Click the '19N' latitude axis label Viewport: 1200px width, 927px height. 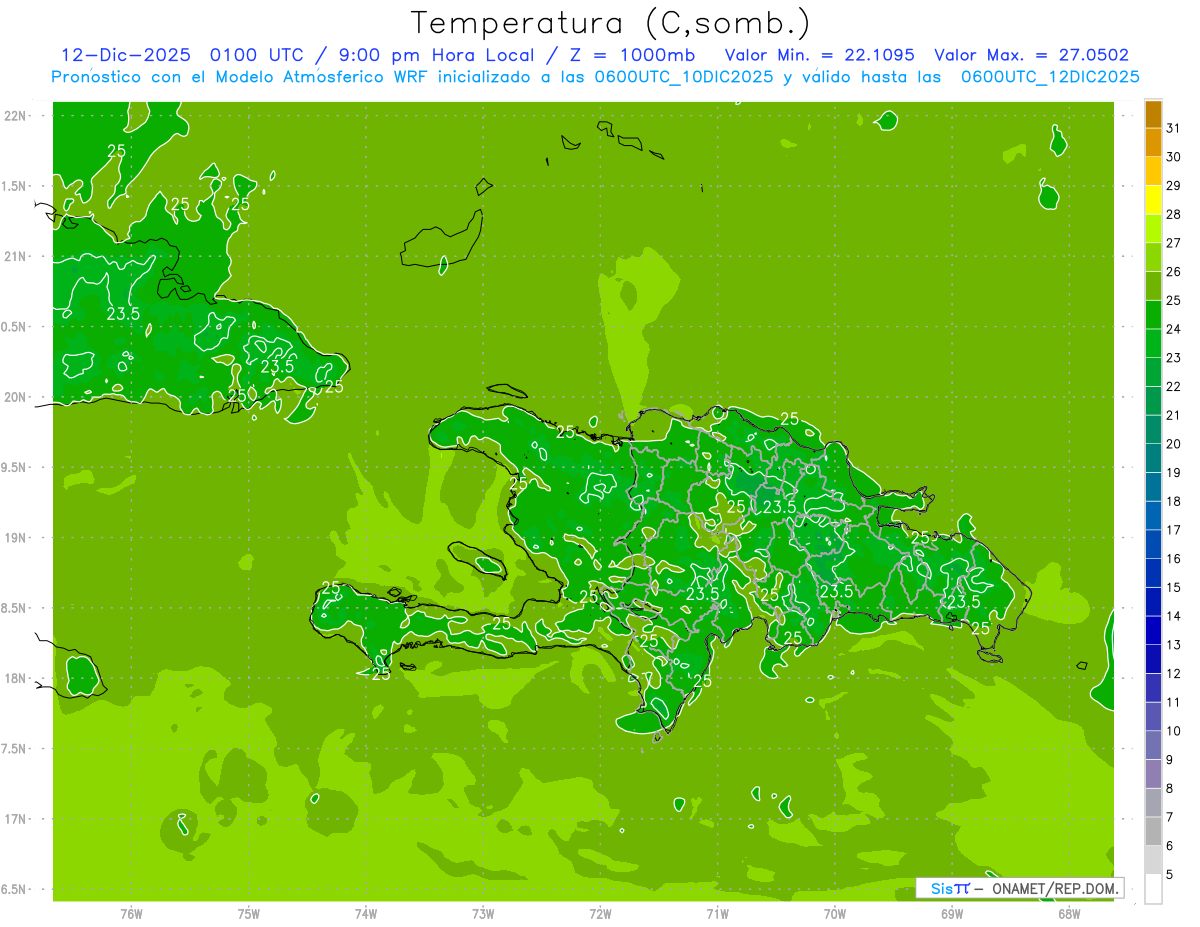(15, 537)
